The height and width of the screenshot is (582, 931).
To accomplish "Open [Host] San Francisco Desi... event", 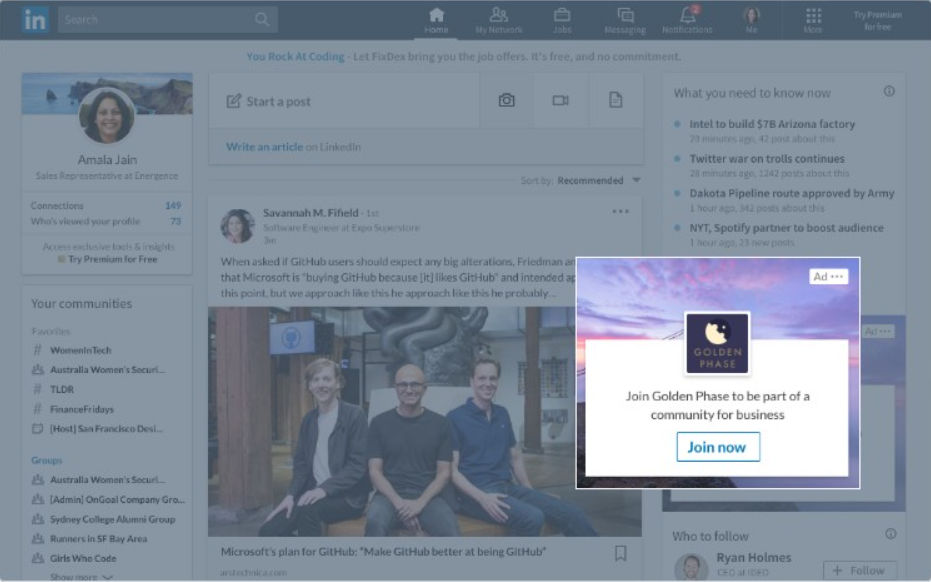I will click(x=106, y=429).
